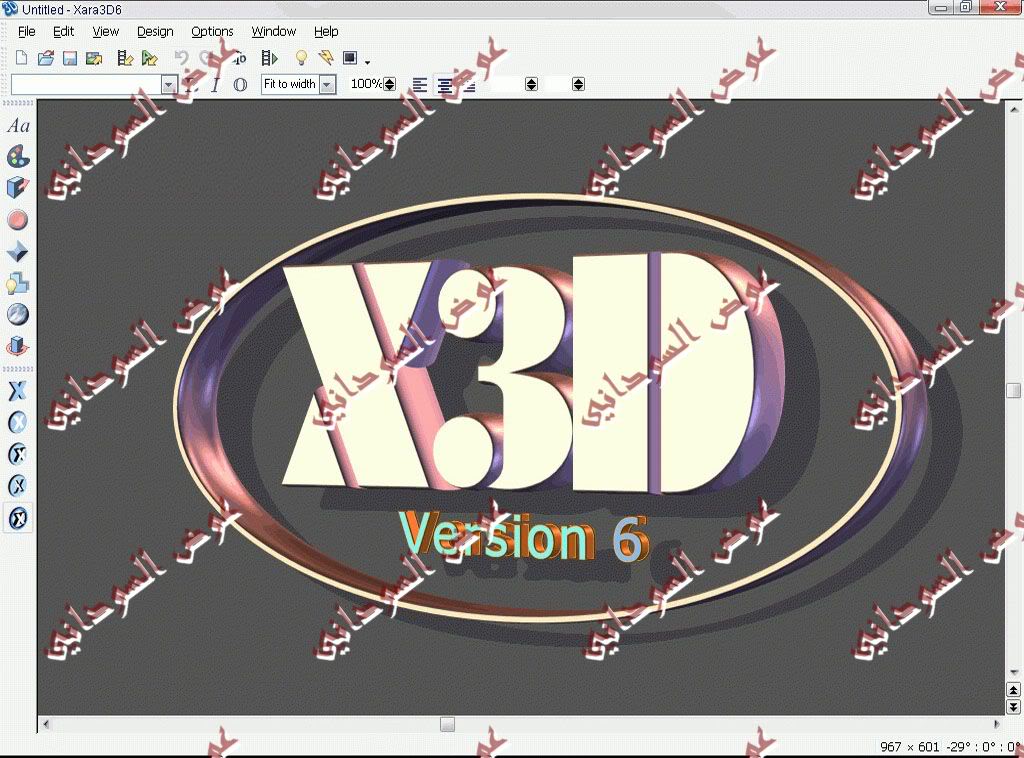This screenshot has width=1024, height=758.
Task: Open Text options with the Aa icon
Action: coord(18,125)
